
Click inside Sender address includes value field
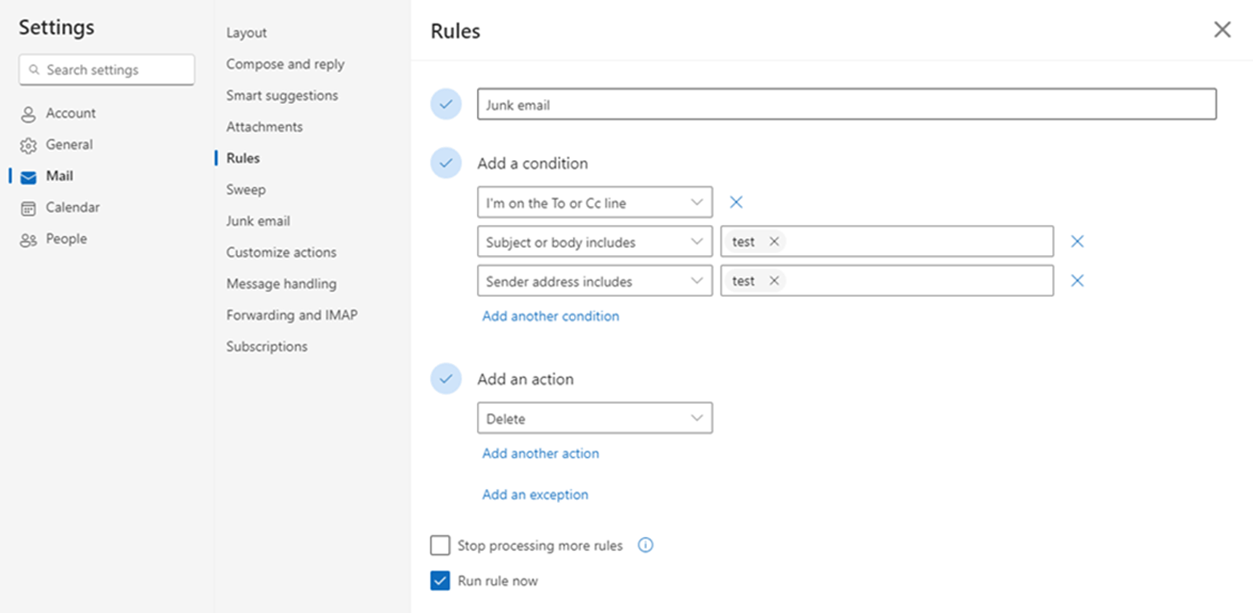(886, 281)
